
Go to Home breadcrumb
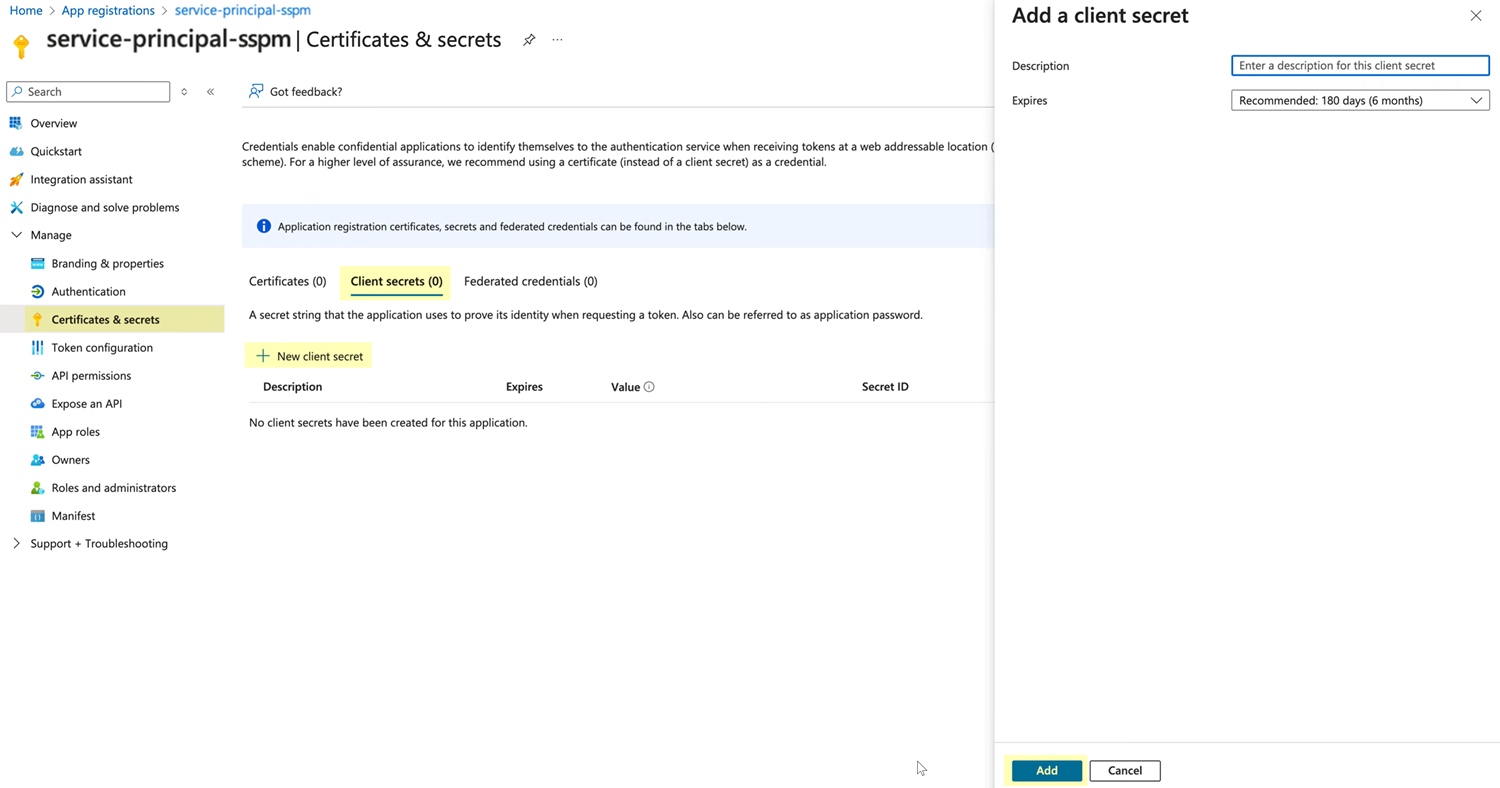click(x=26, y=10)
